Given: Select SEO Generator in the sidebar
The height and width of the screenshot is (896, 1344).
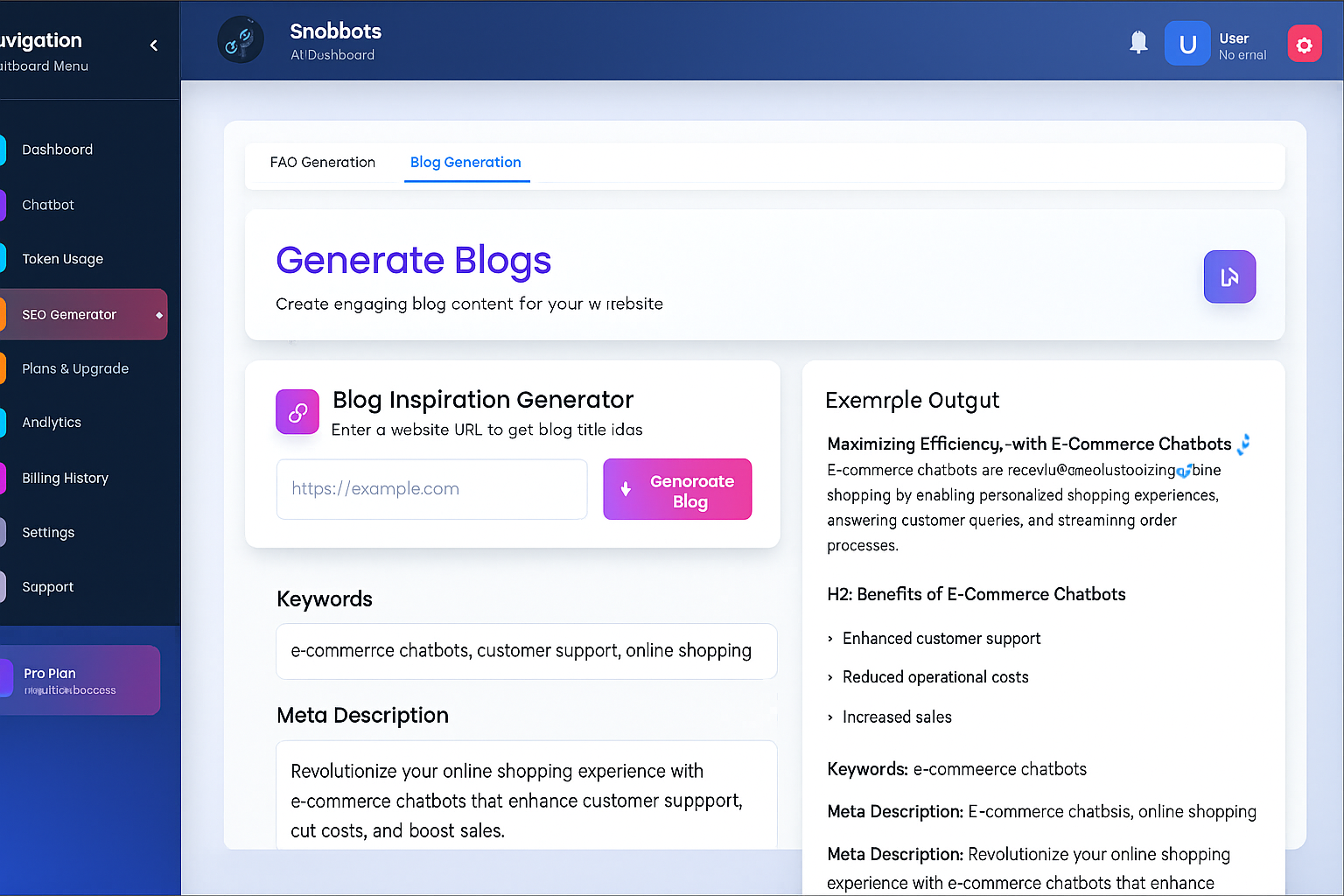Looking at the screenshot, I should [x=70, y=315].
